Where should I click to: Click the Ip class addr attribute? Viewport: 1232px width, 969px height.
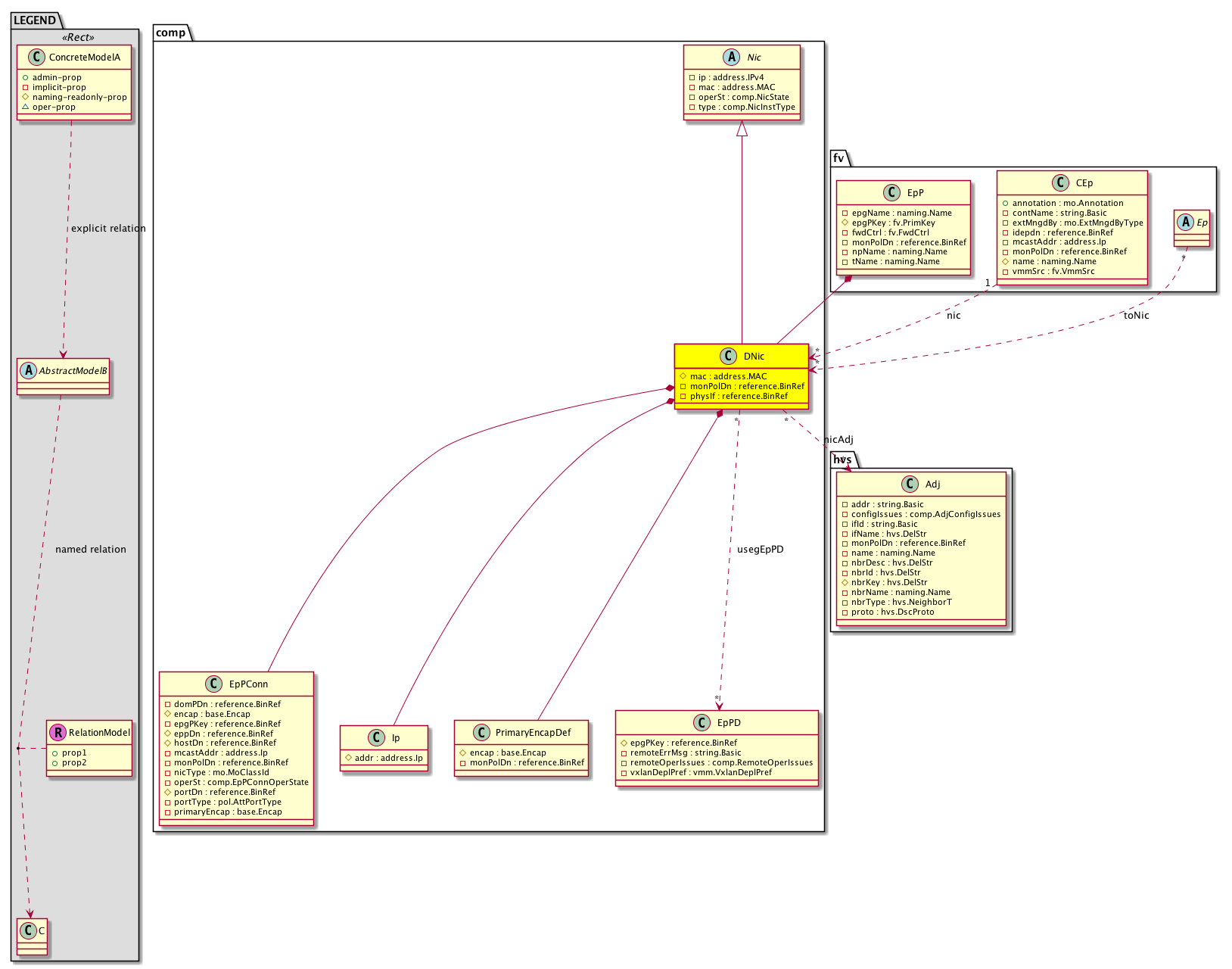tap(388, 758)
